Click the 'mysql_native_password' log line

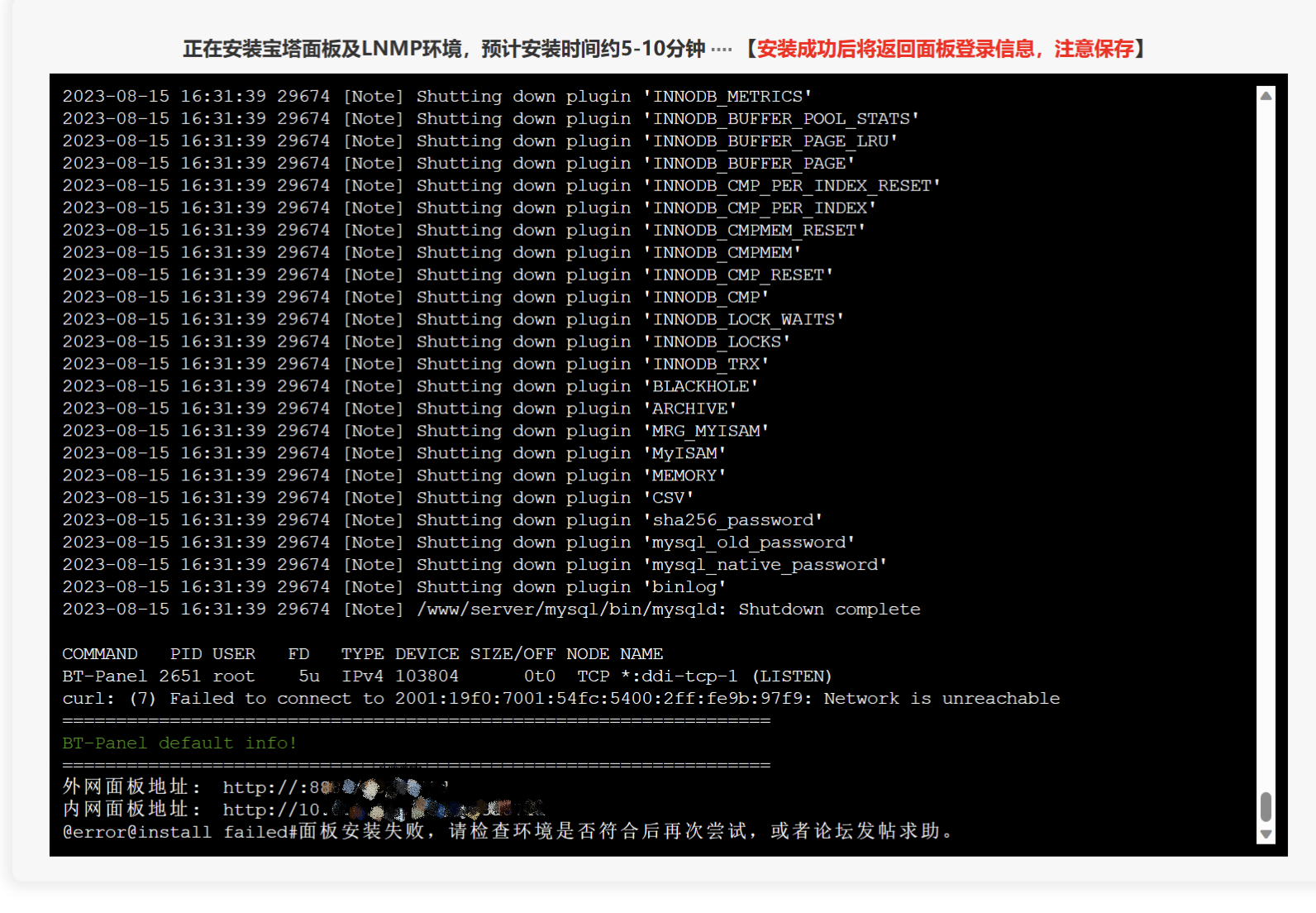tap(474, 564)
